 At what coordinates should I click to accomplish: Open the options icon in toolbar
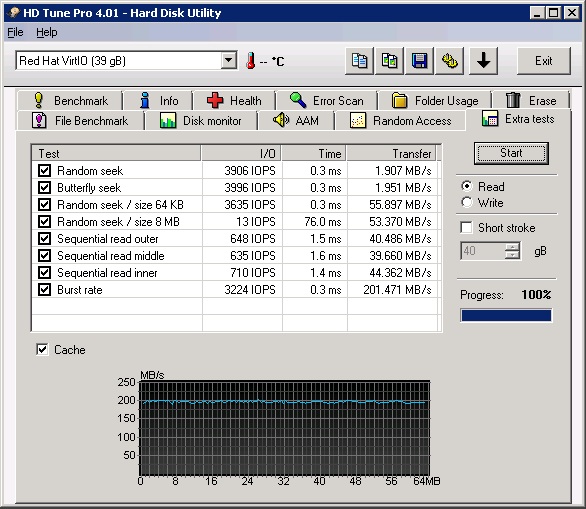[x=450, y=61]
